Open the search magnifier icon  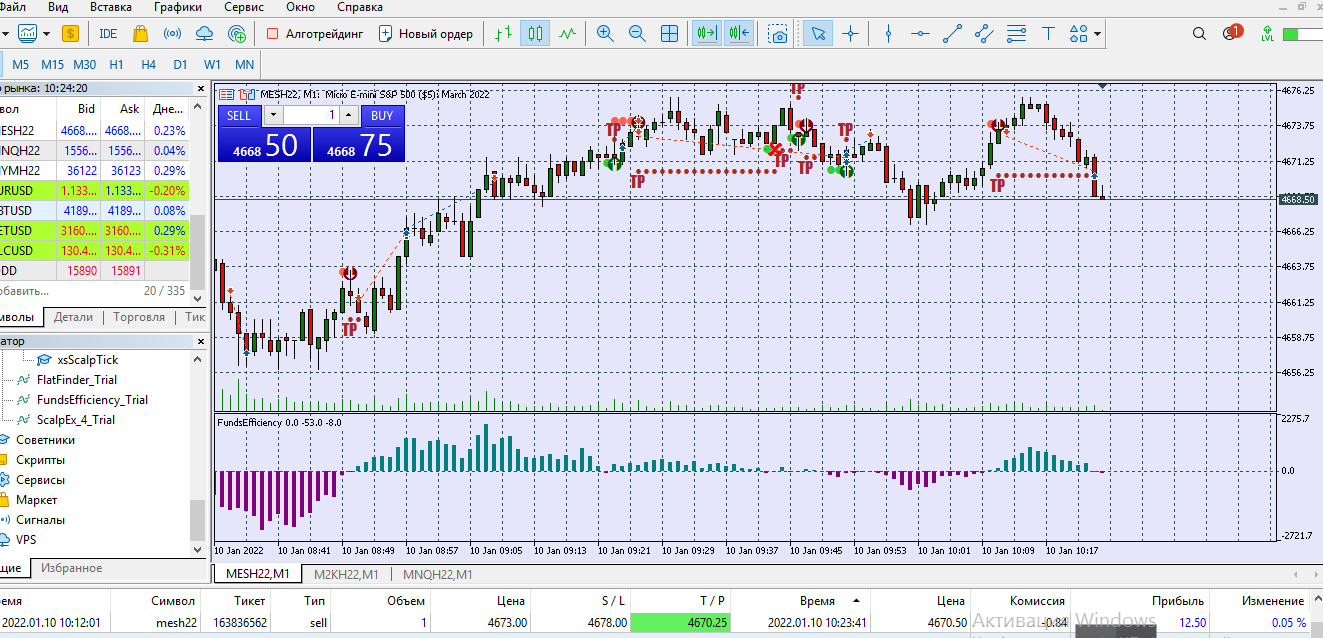point(1200,33)
